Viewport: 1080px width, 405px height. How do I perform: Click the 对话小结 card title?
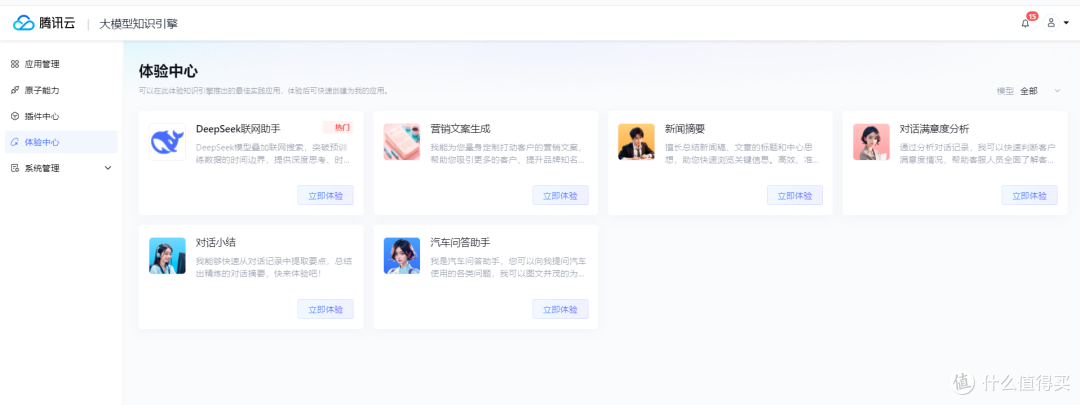(x=216, y=242)
